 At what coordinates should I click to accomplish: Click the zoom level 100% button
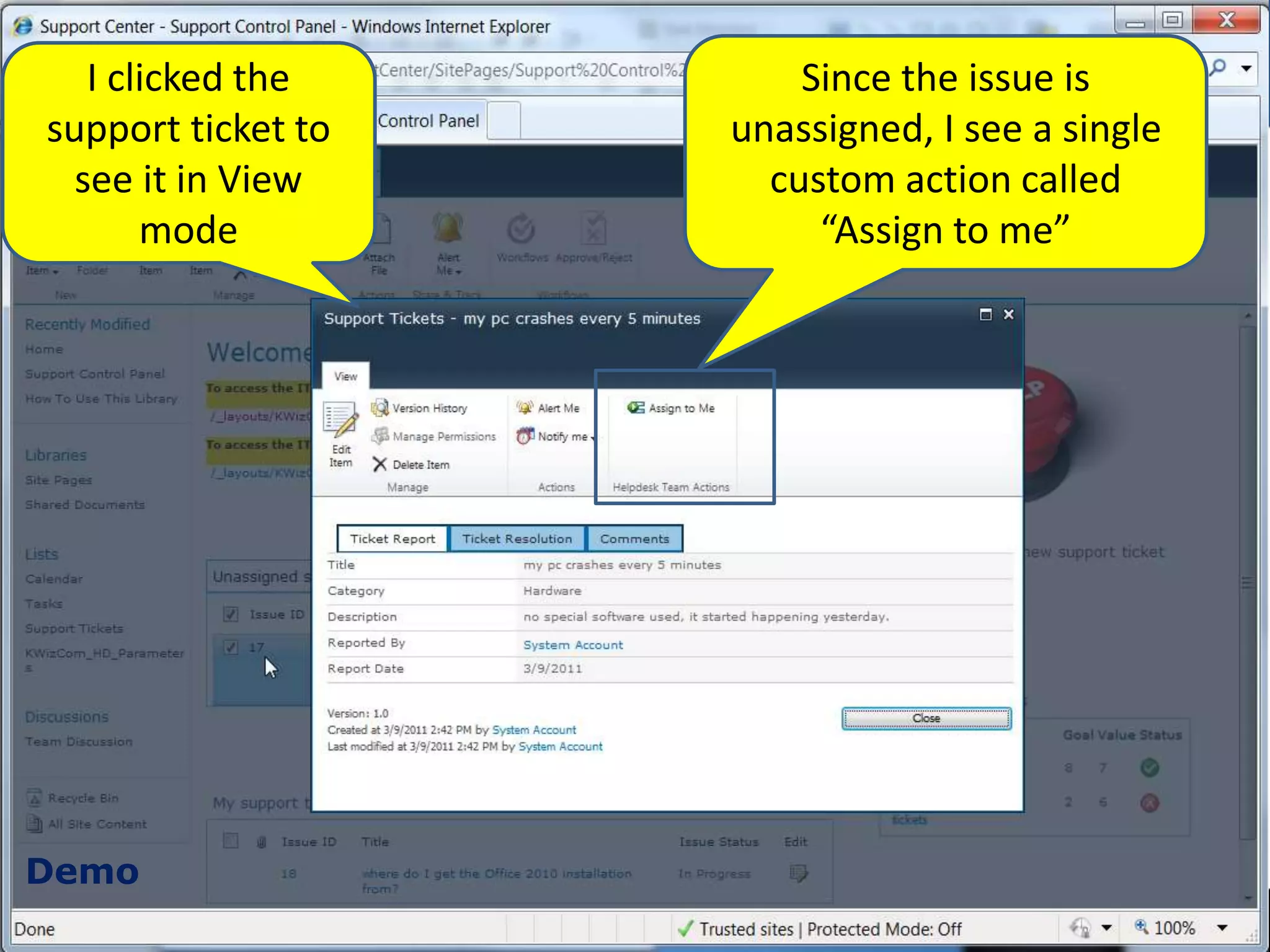click(x=1165, y=928)
